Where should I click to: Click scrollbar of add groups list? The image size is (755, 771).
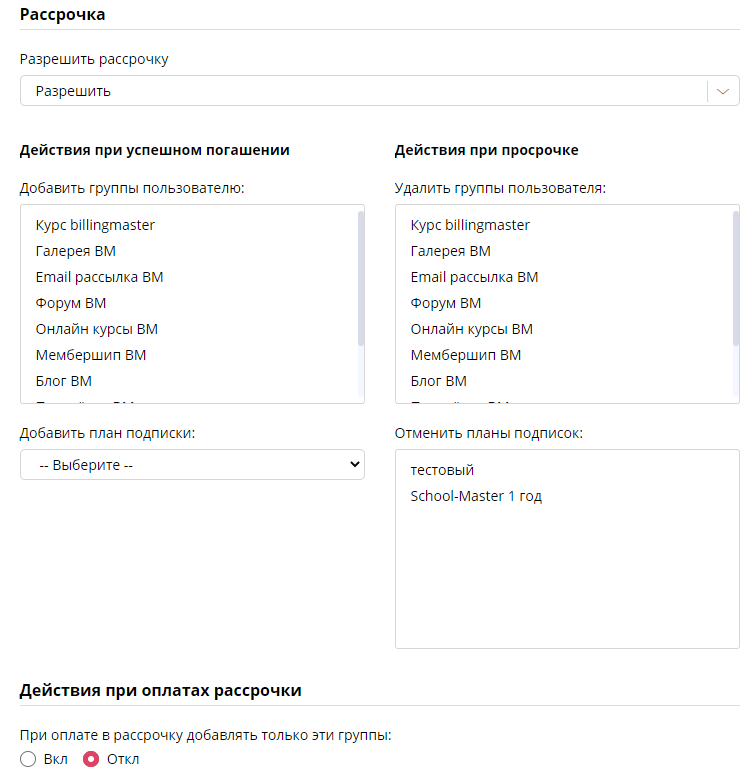pyautogui.click(x=361, y=278)
